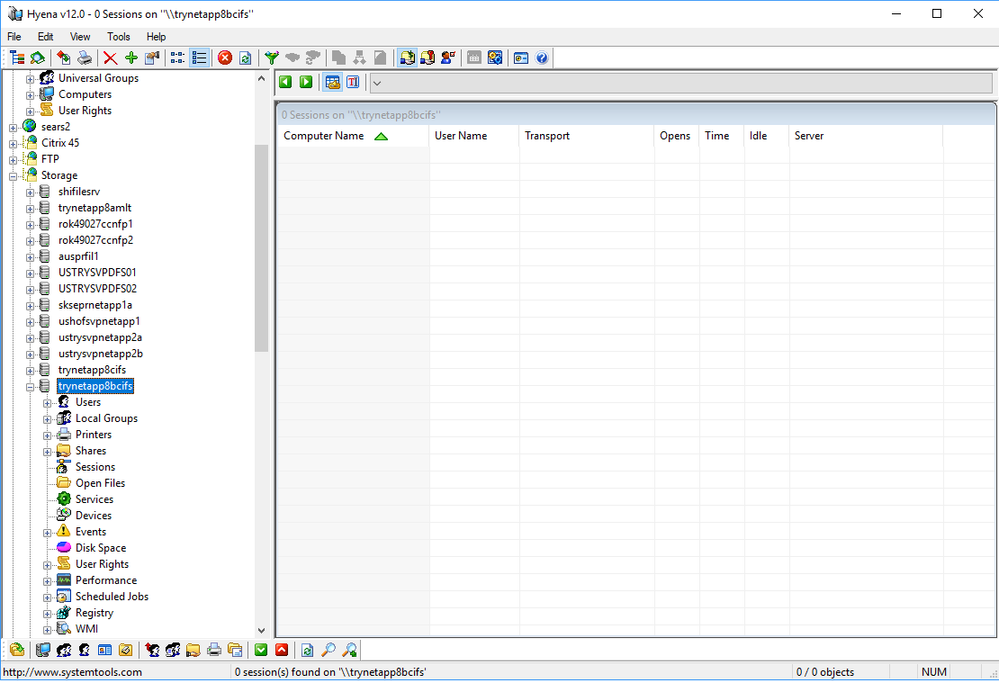Click the red up-arrow icon in bottom toolbar
The width and height of the screenshot is (999, 682).
(282, 650)
